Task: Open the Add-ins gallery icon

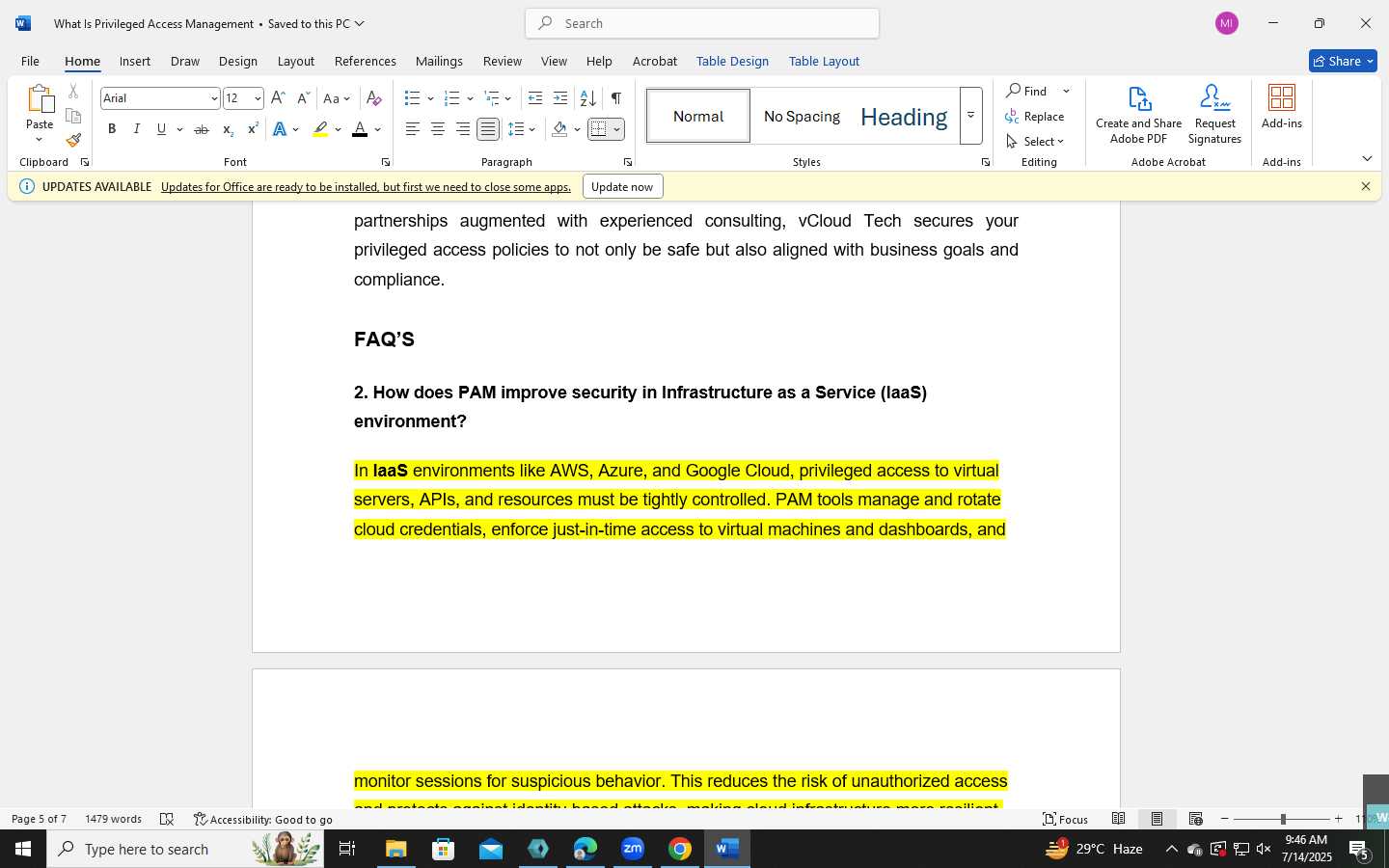Action: pos(1282,106)
